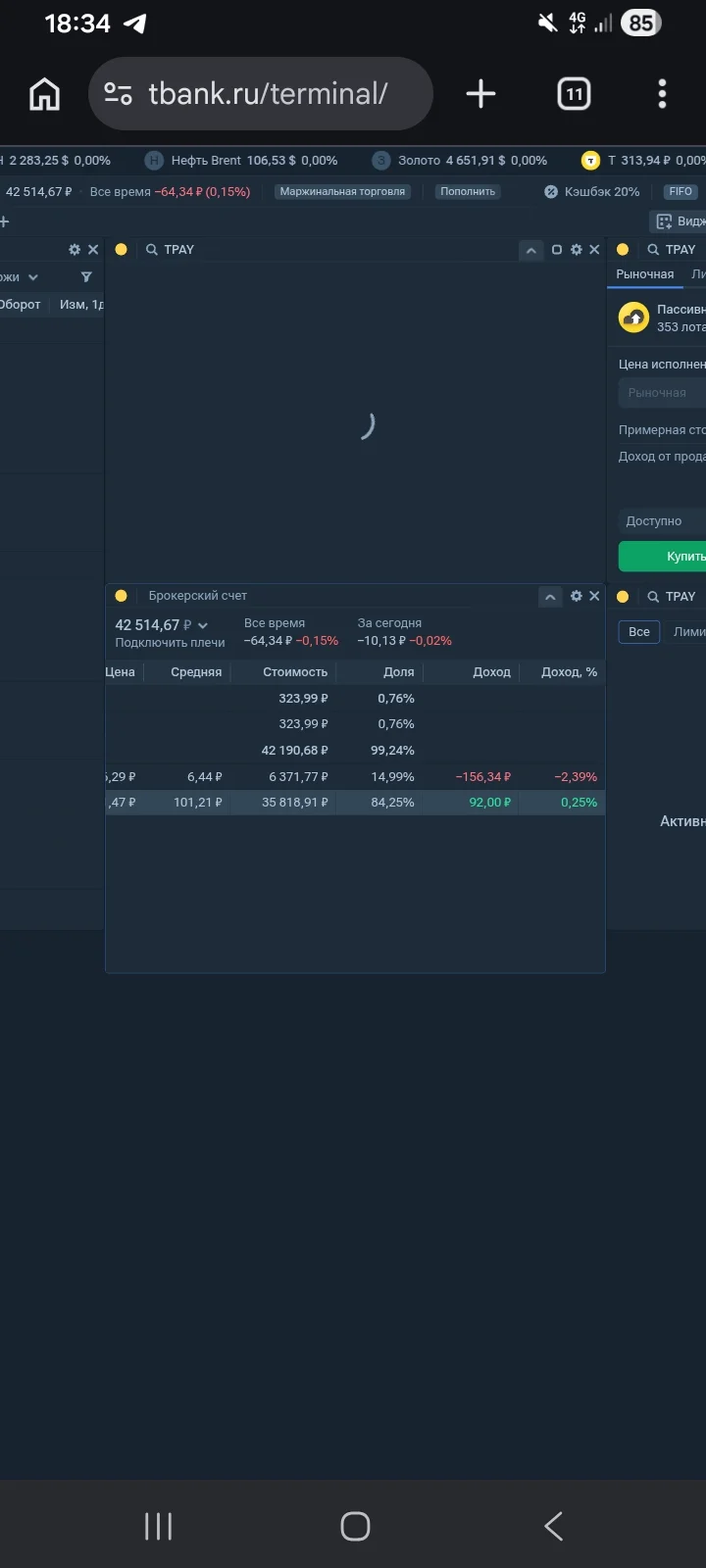
Task: Open the tab switcher showing 11
Action: pyautogui.click(x=574, y=94)
